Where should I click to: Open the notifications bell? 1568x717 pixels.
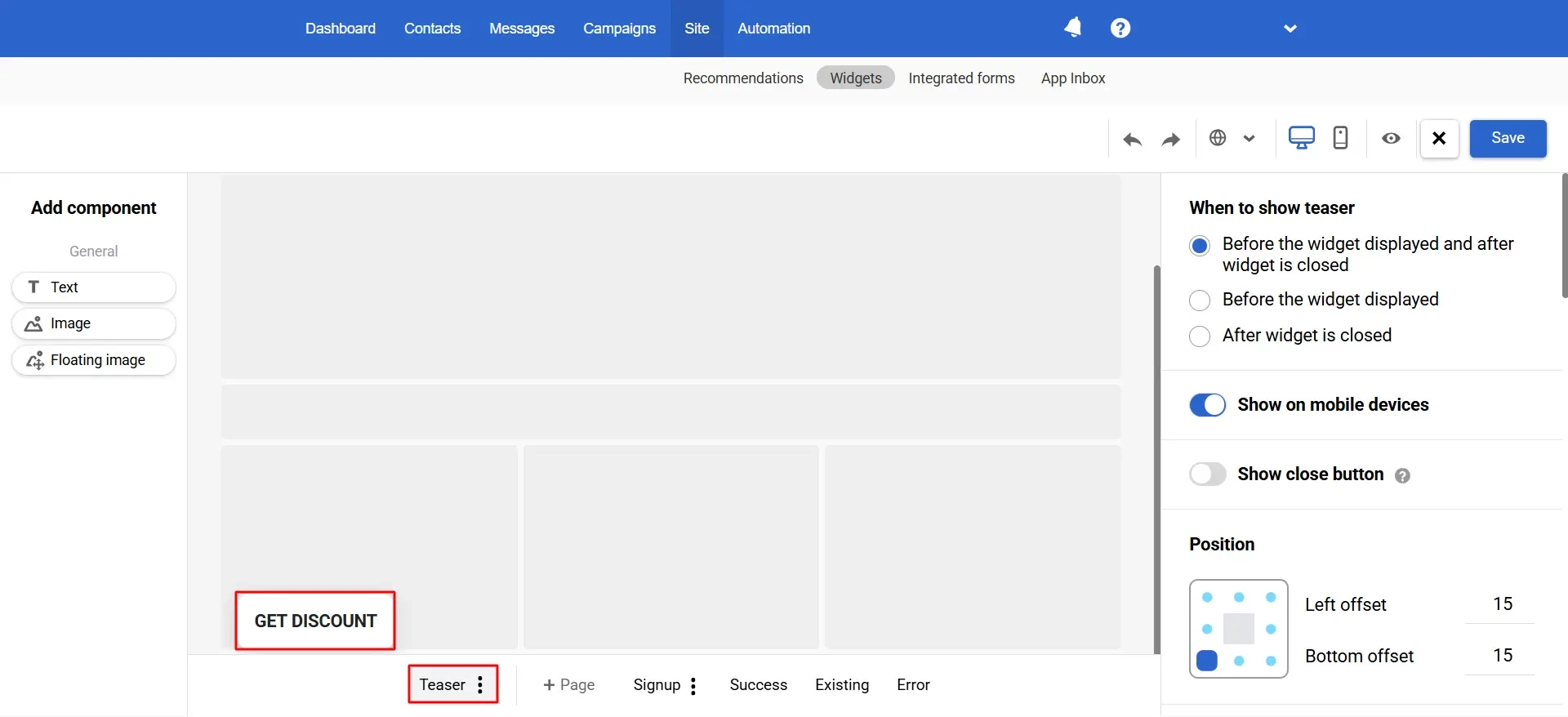coord(1072,28)
